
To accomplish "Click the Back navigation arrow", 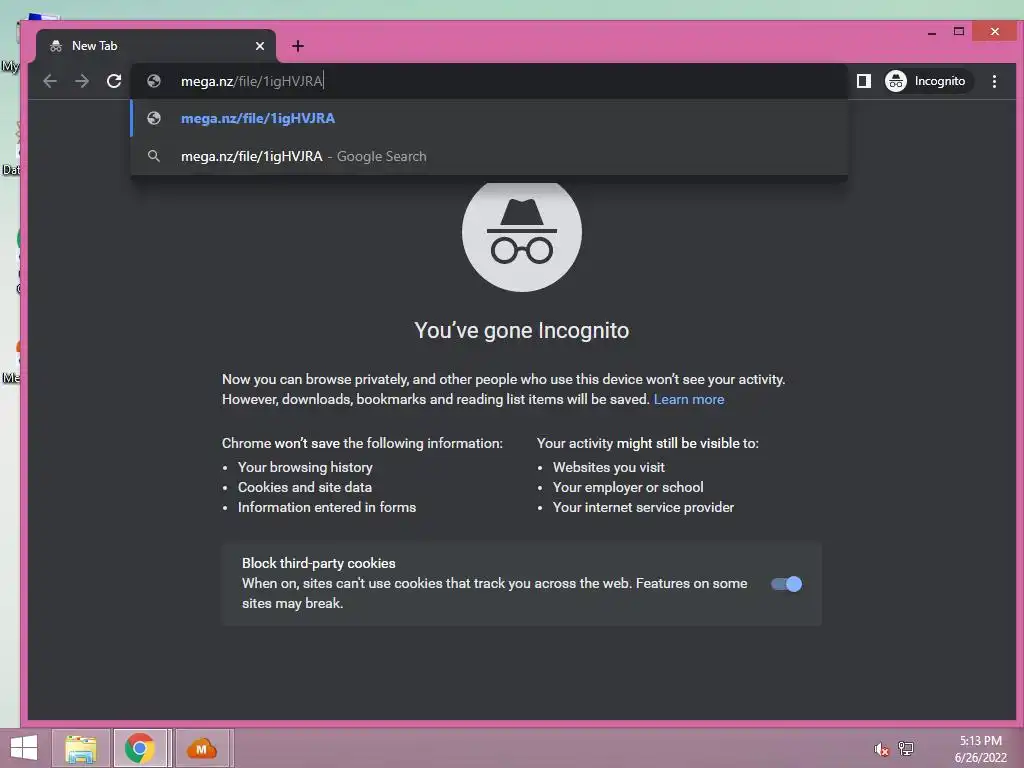I will tap(50, 81).
